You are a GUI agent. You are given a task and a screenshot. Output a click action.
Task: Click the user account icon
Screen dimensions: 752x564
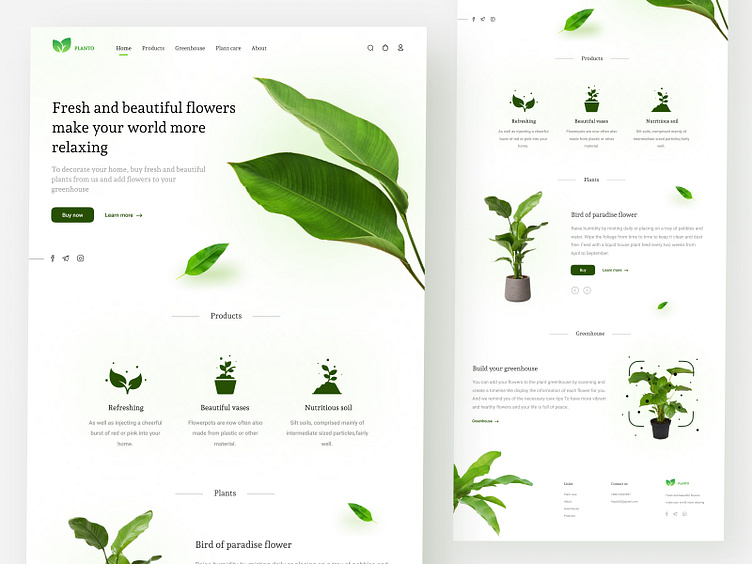(x=400, y=47)
